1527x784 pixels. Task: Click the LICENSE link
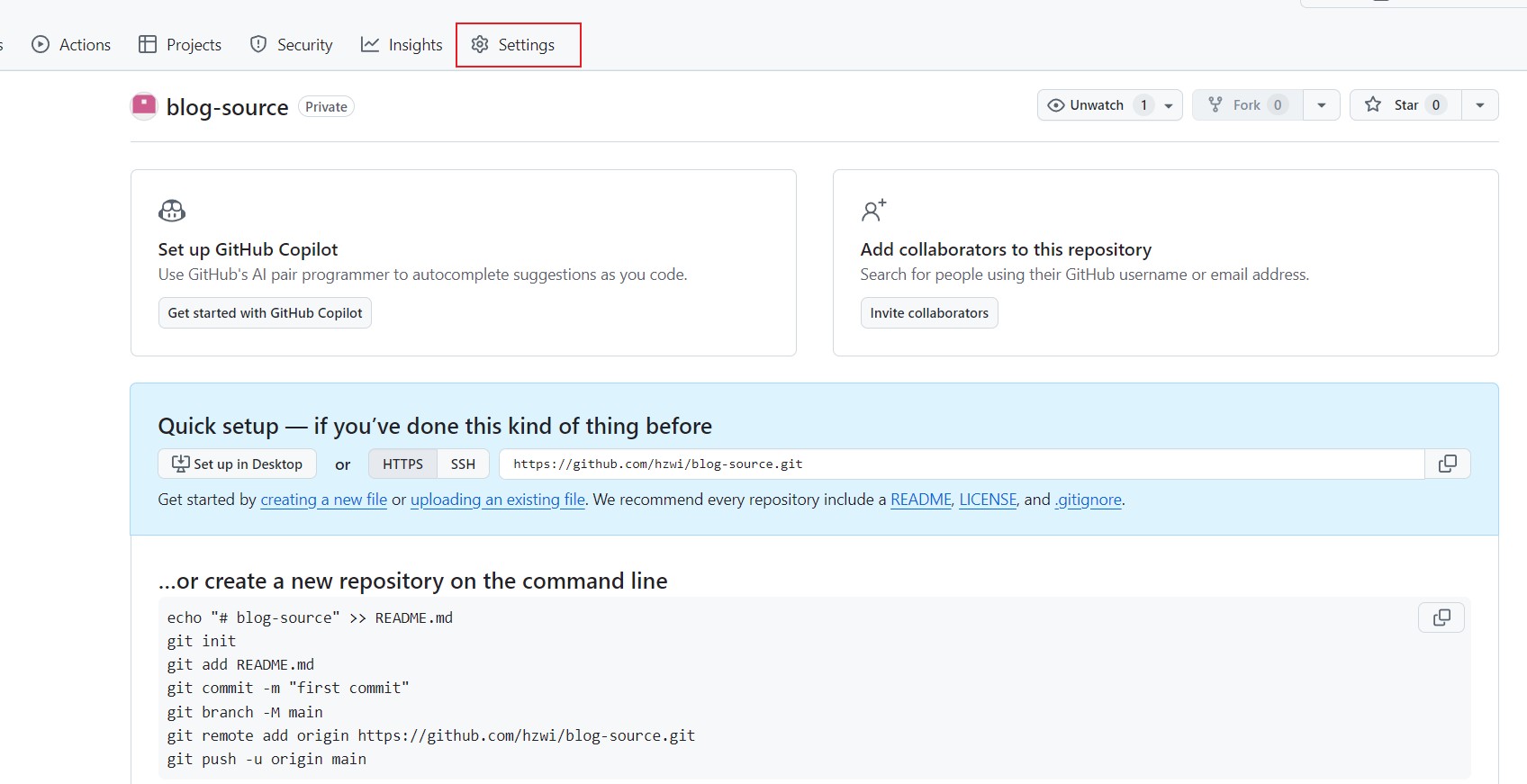pyautogui.click(x=988, y=500)
